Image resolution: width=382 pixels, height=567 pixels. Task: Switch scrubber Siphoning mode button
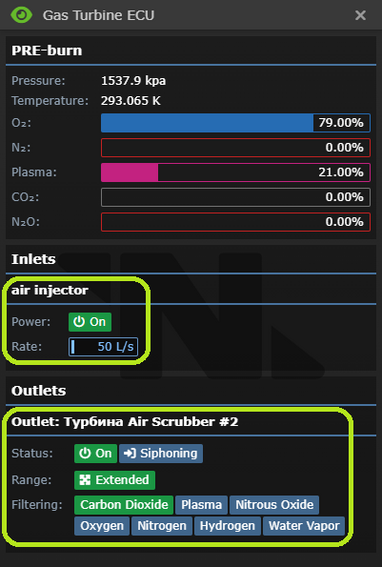(x=161, y=453)
